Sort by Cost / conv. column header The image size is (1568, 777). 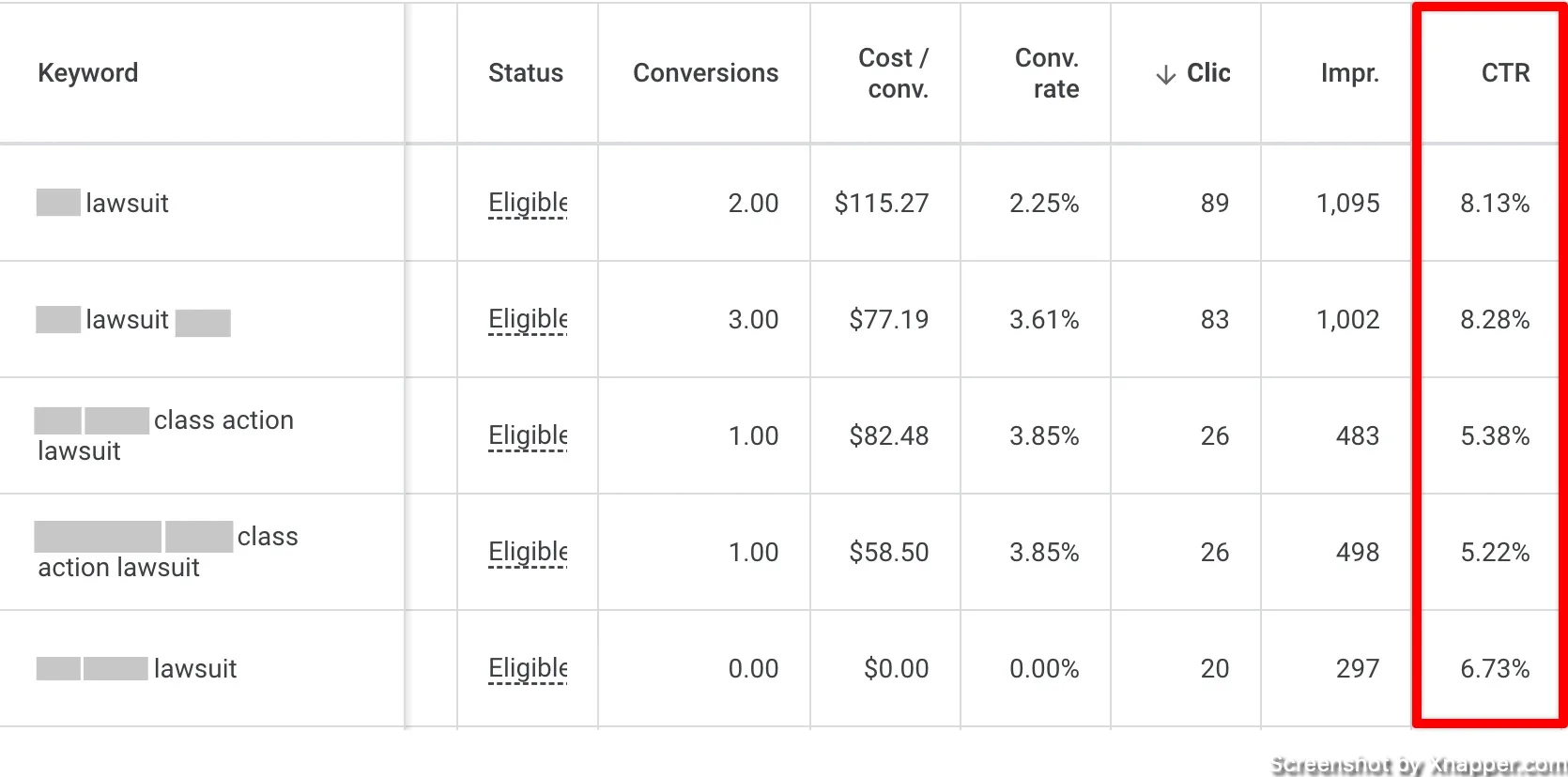(894, 73)
